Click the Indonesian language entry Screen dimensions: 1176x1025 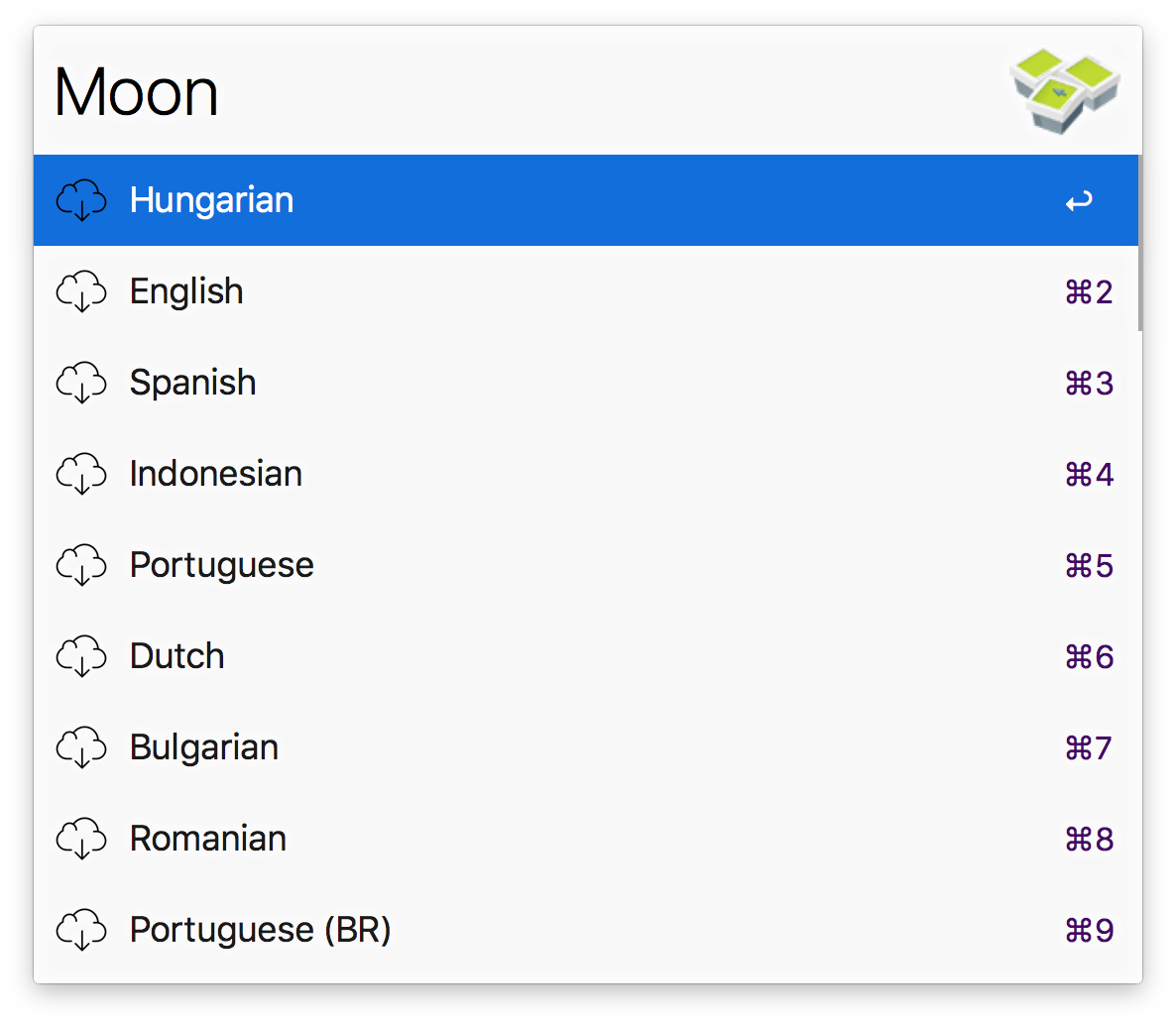(x=216, y=474)
